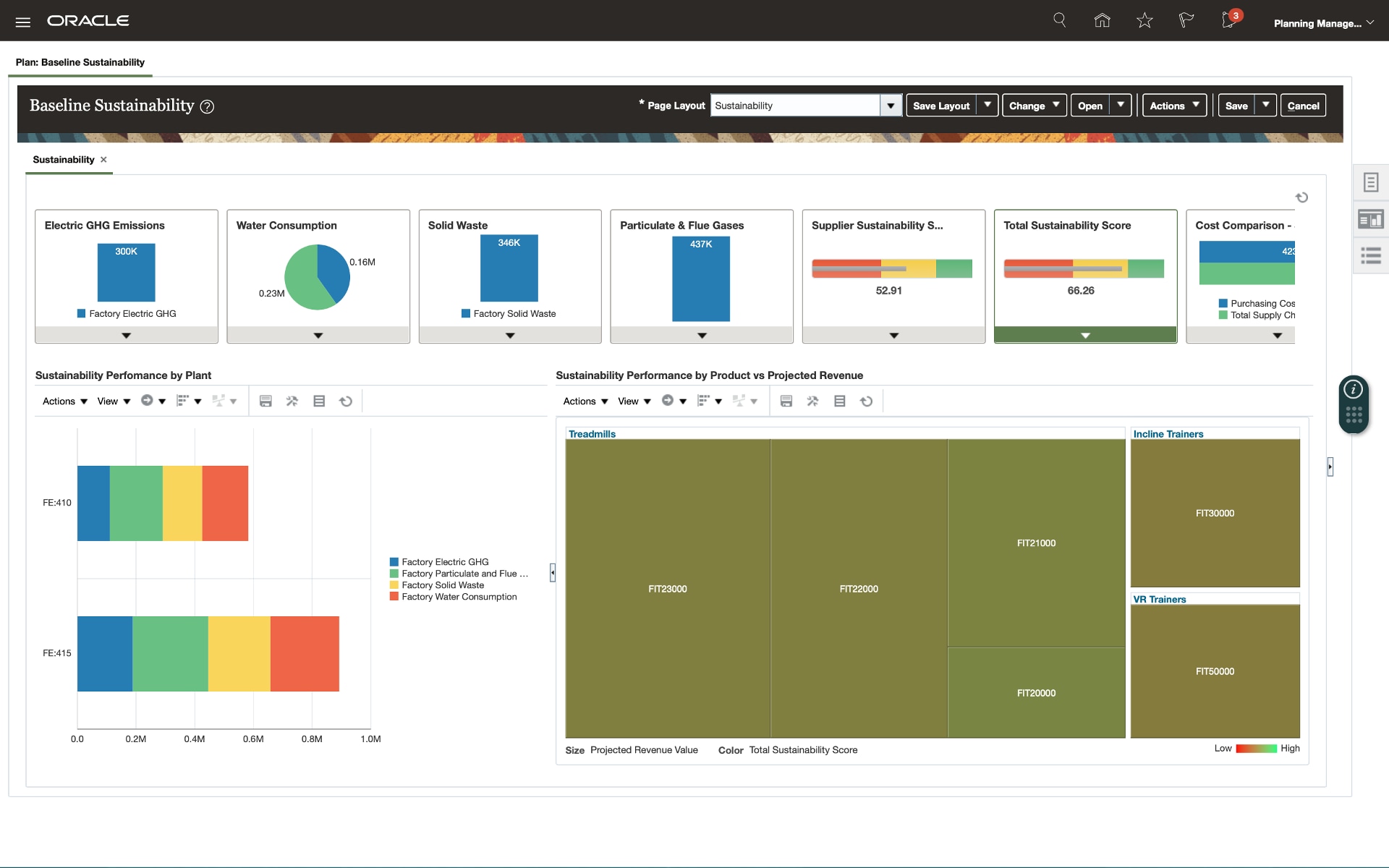Viewport: 1389px width, 868px height.
Task: Click the tools icon in plant chart toolbar
Action: pos(292,401)
